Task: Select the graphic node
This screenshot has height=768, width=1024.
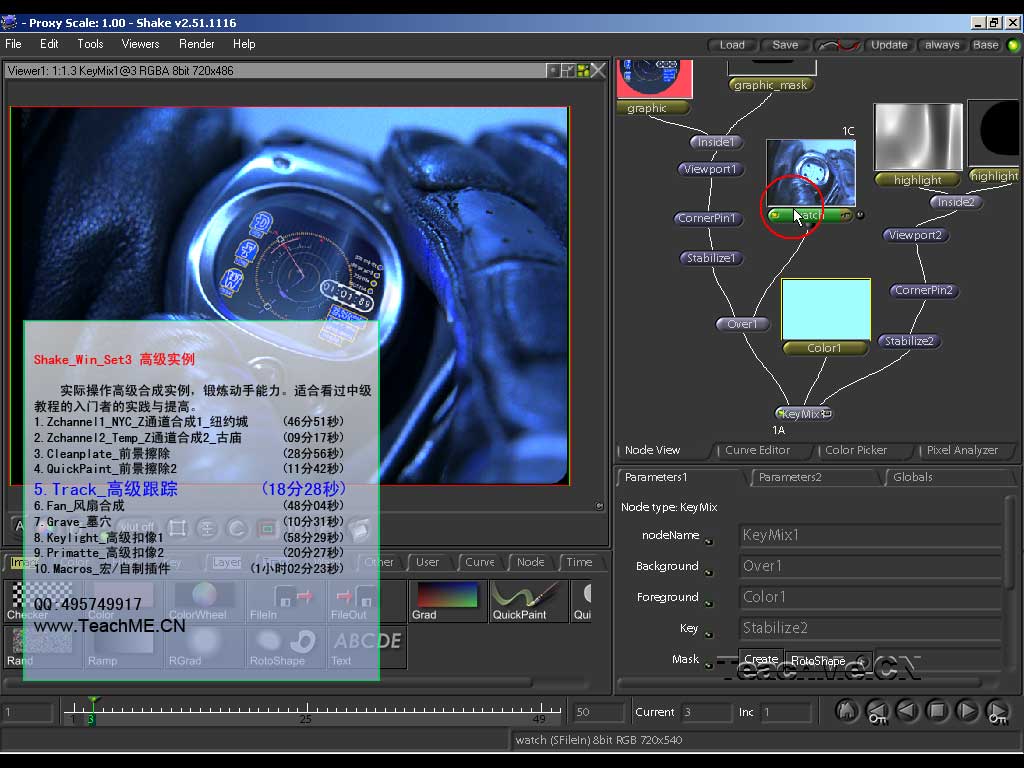Action: 652,108
